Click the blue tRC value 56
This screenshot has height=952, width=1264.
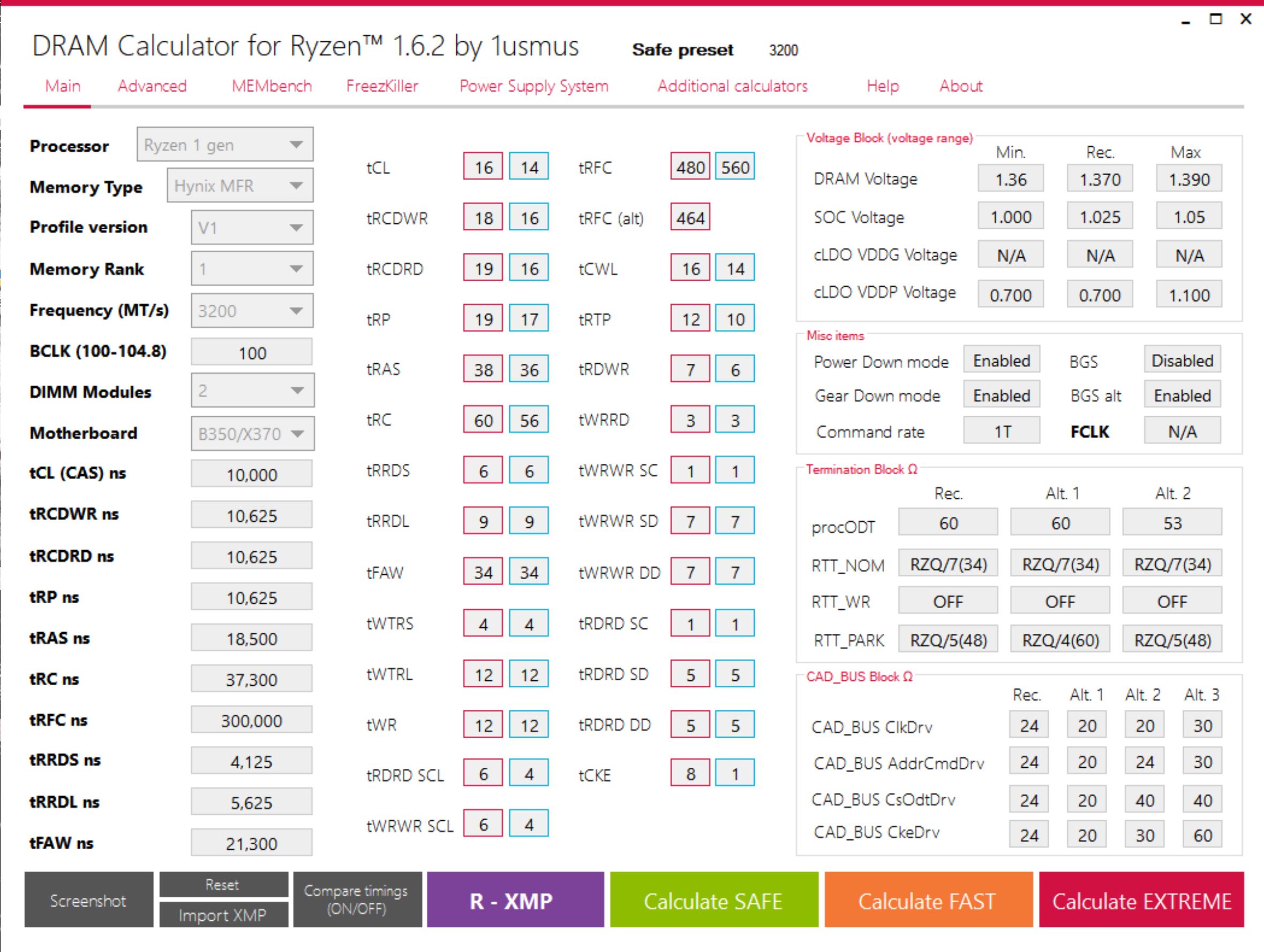[529, 419]
